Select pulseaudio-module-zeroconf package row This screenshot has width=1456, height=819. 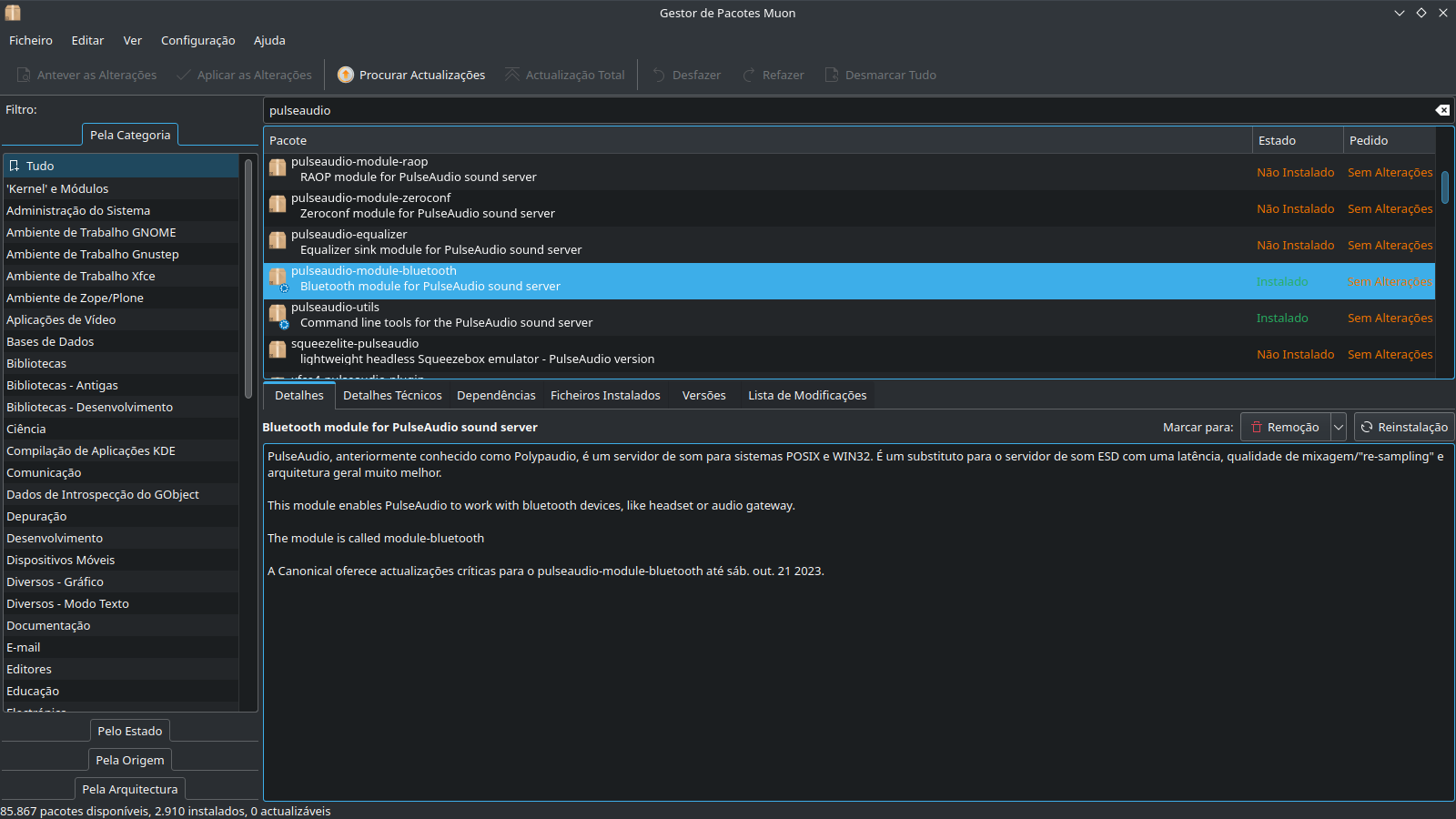pos(849,208)
